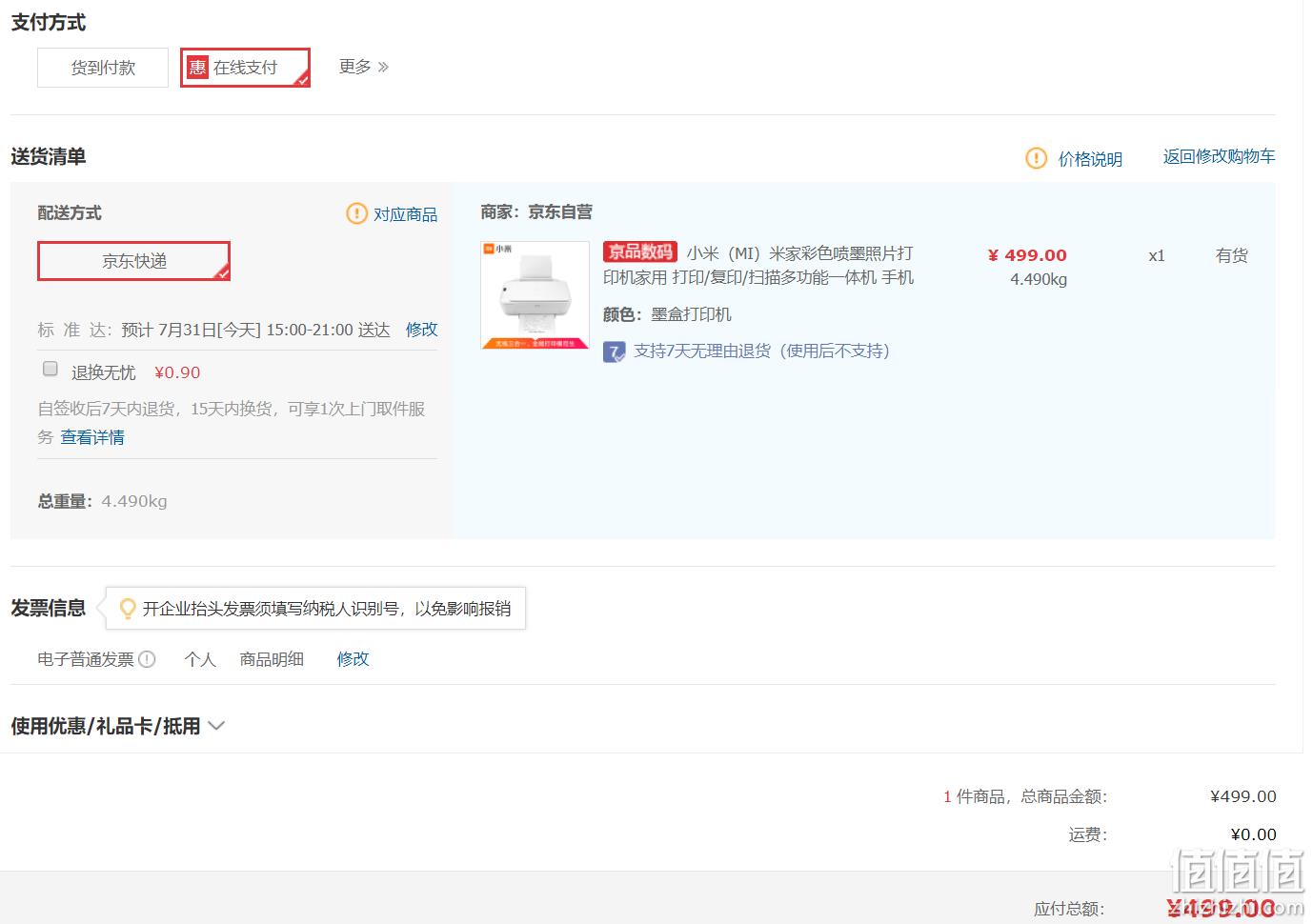1313x924 pixels.
Task: Click the 总商品金额 ¥499.00 value
Action: (1243, 796)
